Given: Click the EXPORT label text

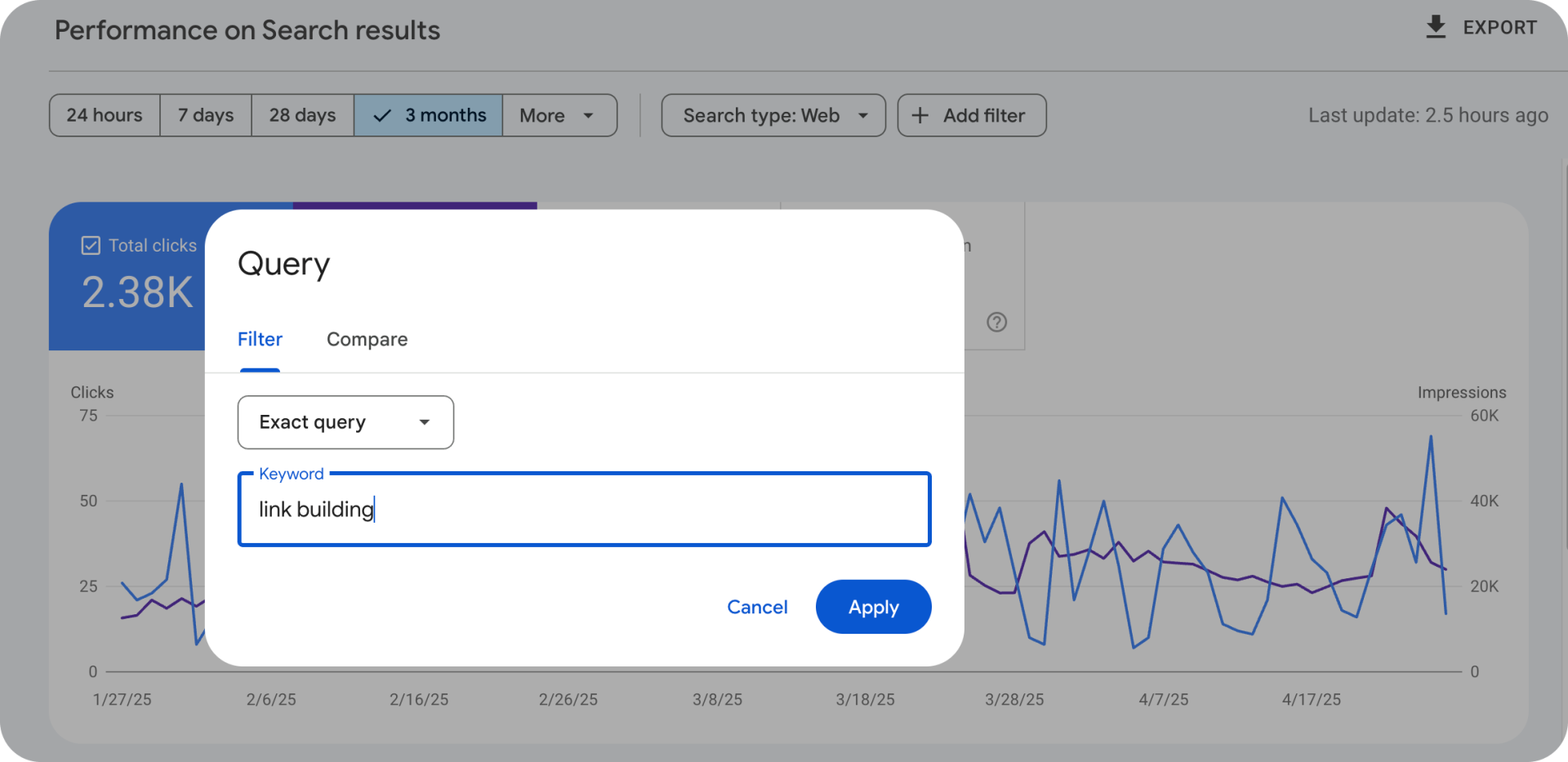Looking at the screenshot, I should (1499, 28).
